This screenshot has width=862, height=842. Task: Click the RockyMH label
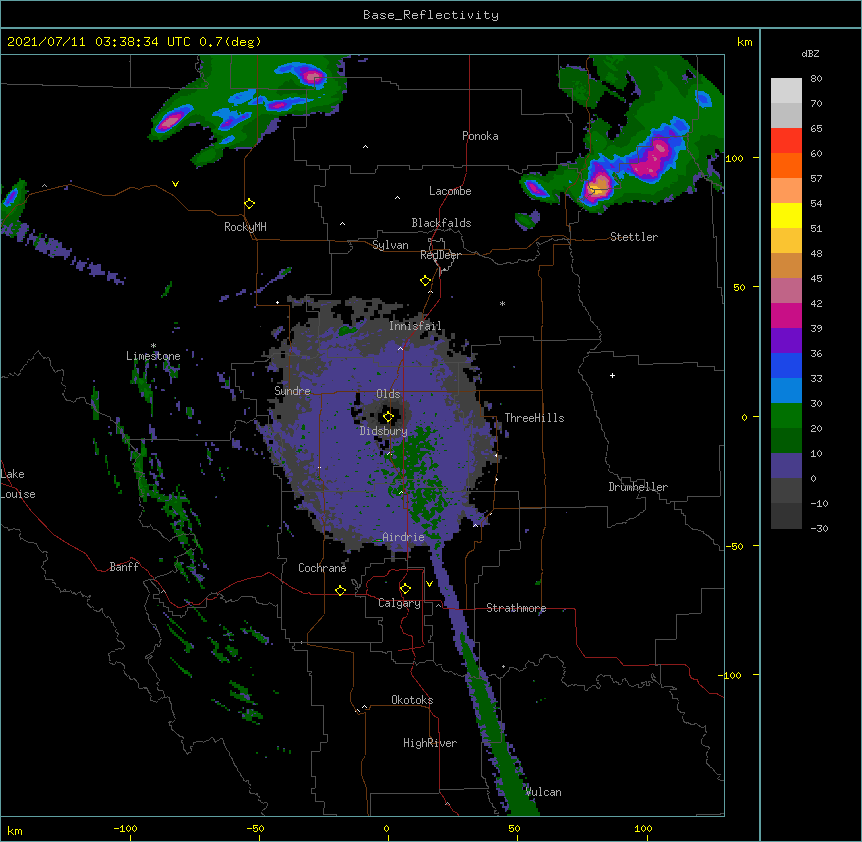click(245, 227)
